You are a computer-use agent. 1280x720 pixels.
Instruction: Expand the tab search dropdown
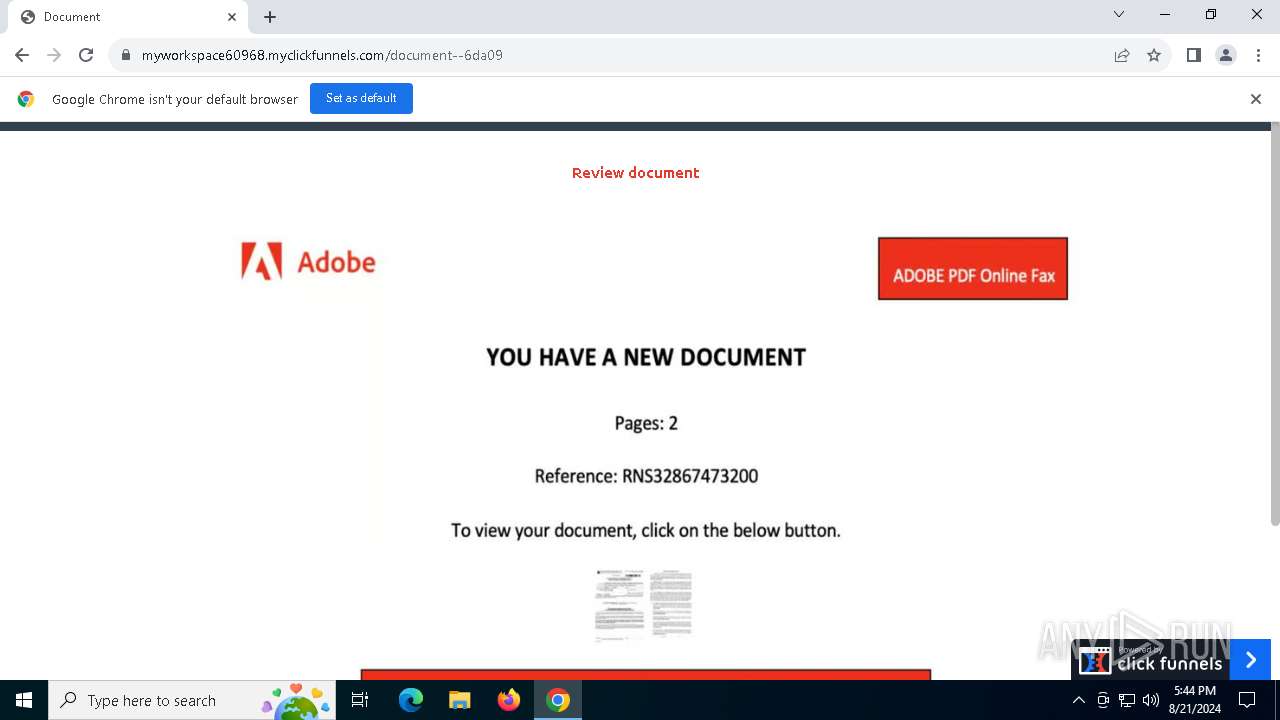tap(1119, 14)
